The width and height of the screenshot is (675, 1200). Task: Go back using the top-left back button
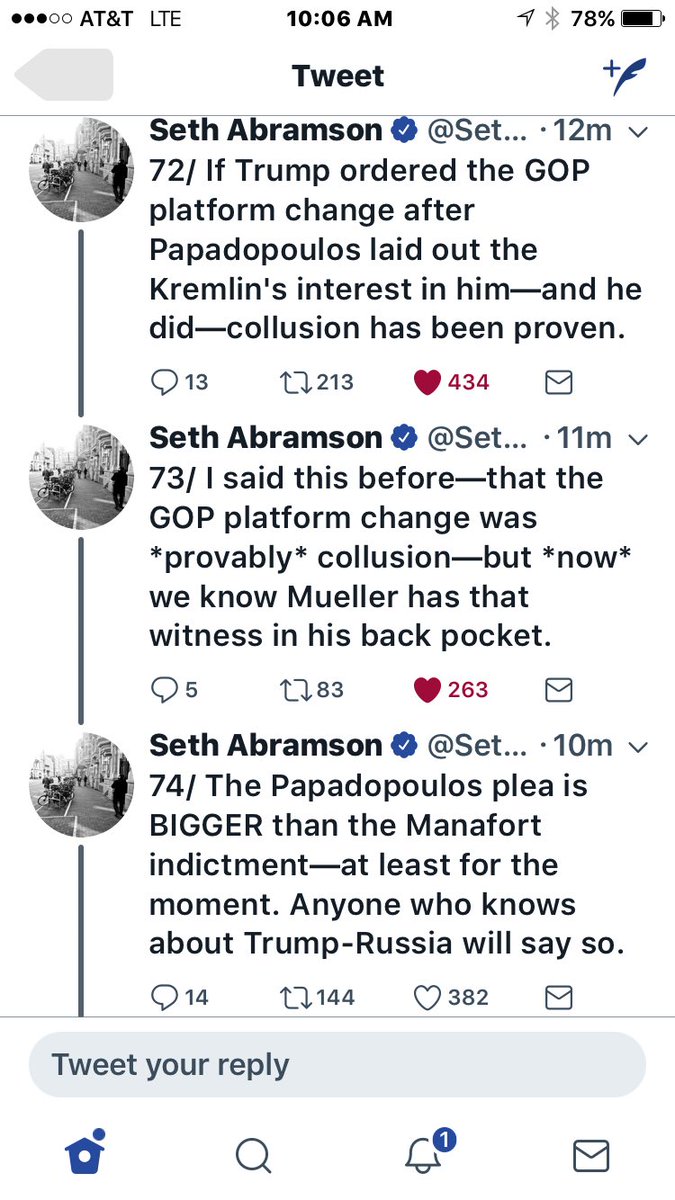tap(64, 75)
